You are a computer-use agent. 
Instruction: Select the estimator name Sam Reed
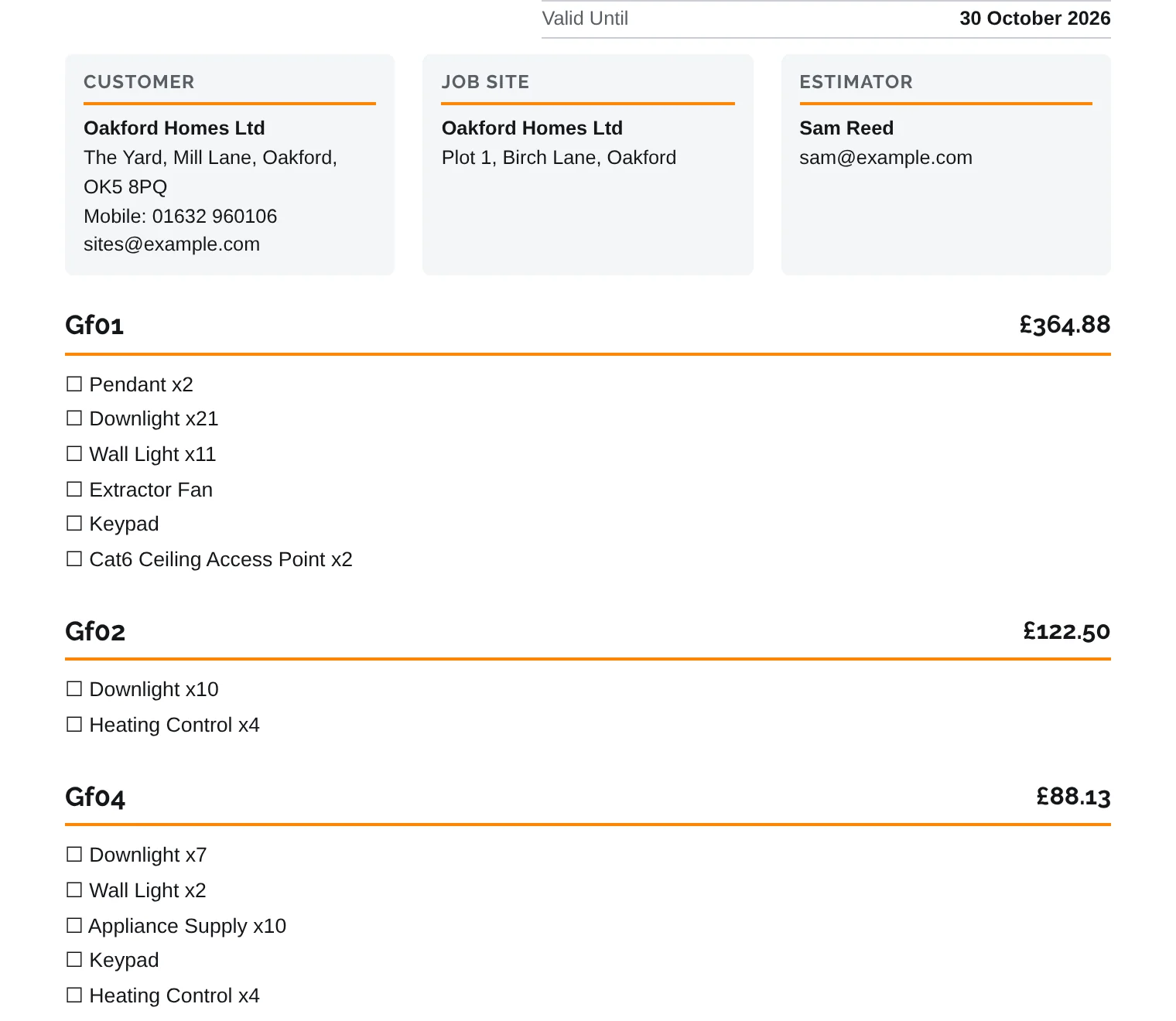846,128
